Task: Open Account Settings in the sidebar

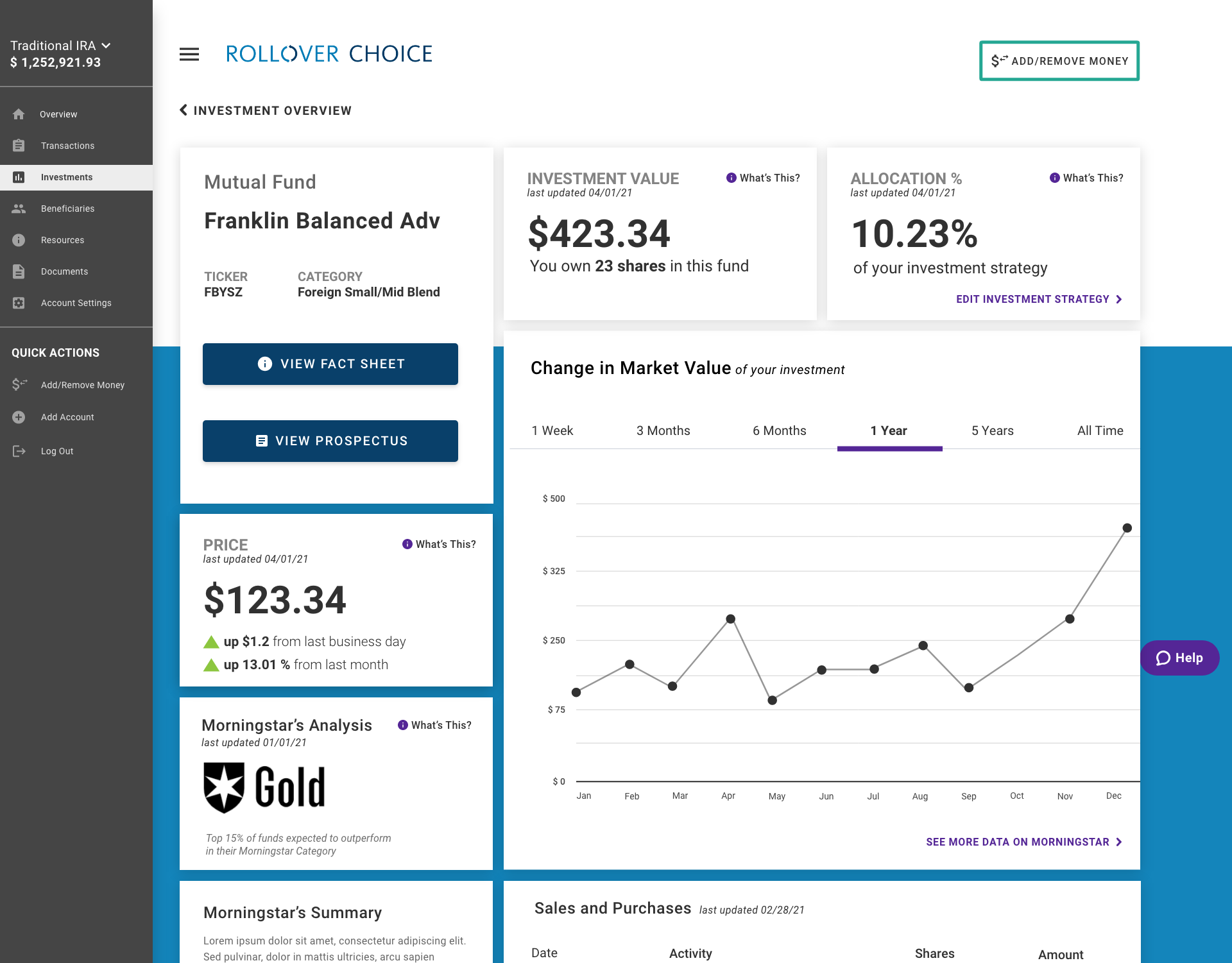Action: [x=76, y=303]
